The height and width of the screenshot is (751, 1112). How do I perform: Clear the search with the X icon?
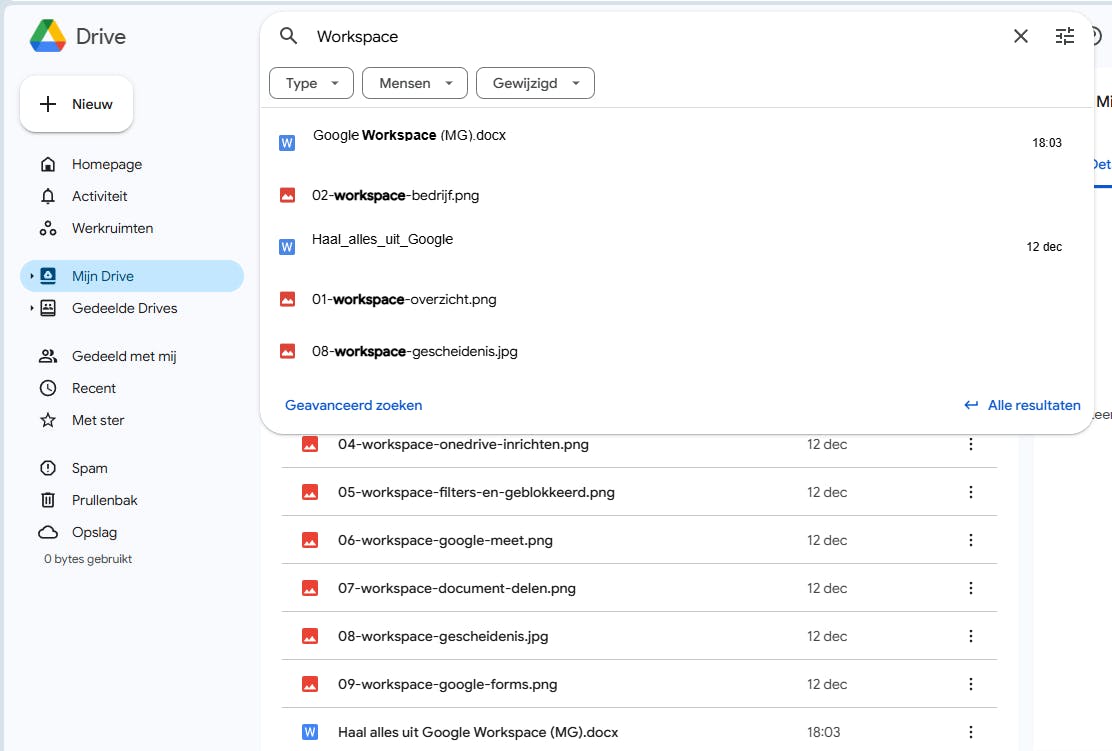[x=1021, y=36]
